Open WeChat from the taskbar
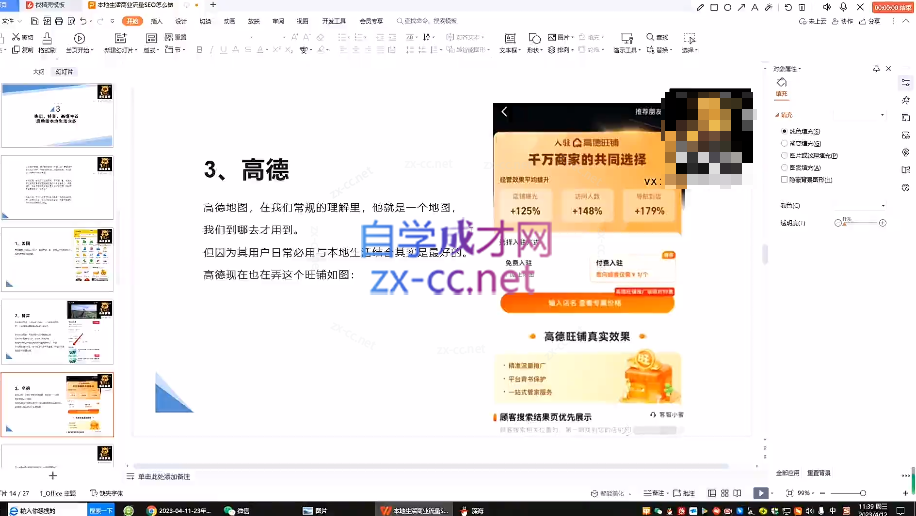 pos(237,510)
